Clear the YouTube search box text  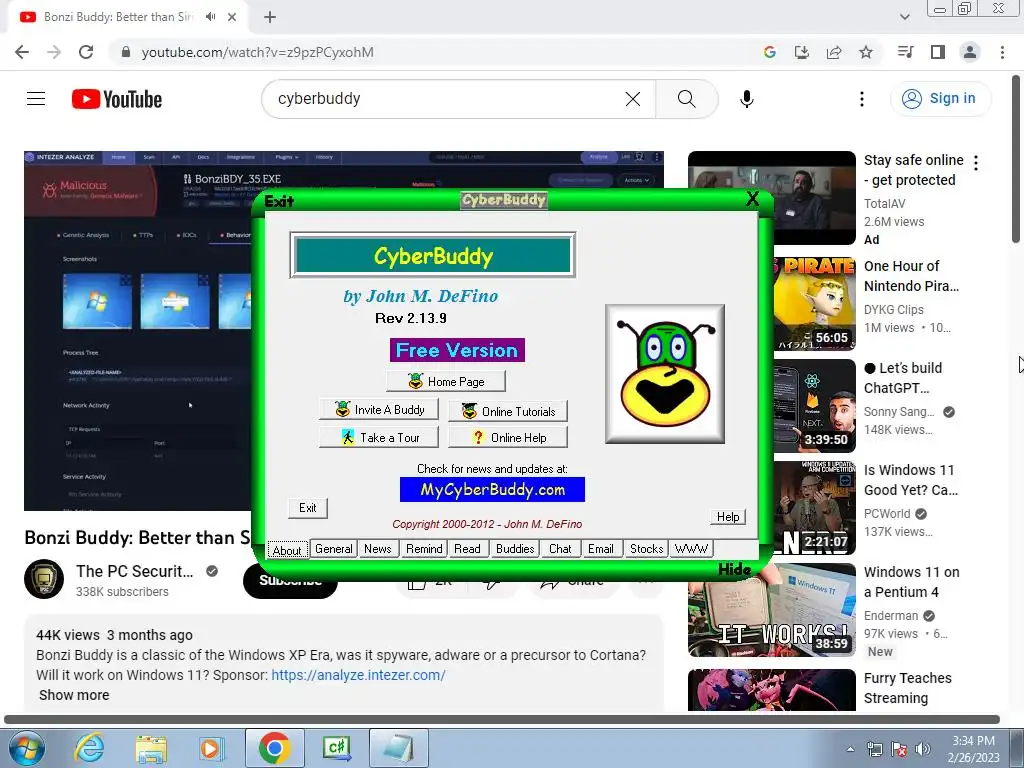(633, 99)
